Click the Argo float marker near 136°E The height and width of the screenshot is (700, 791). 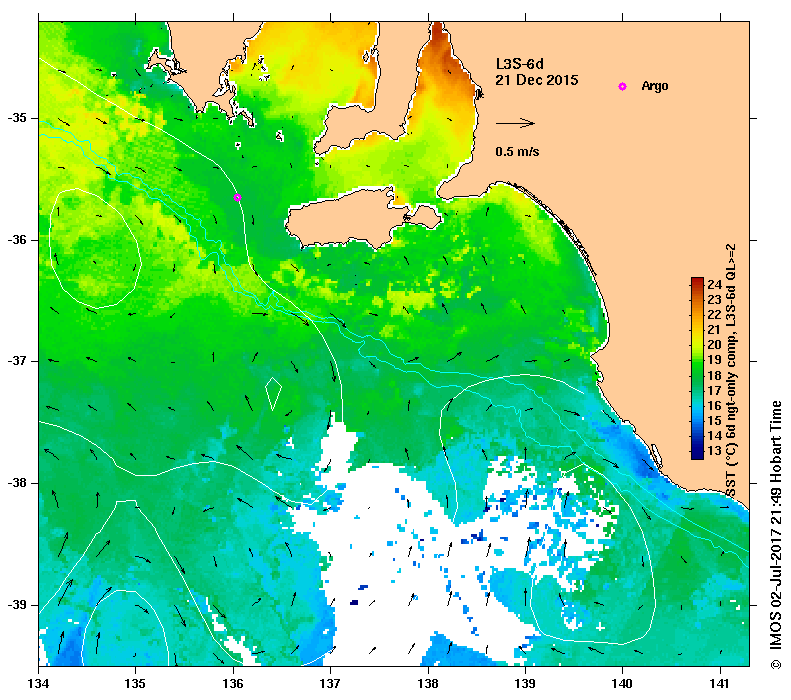tap(237, 197)
